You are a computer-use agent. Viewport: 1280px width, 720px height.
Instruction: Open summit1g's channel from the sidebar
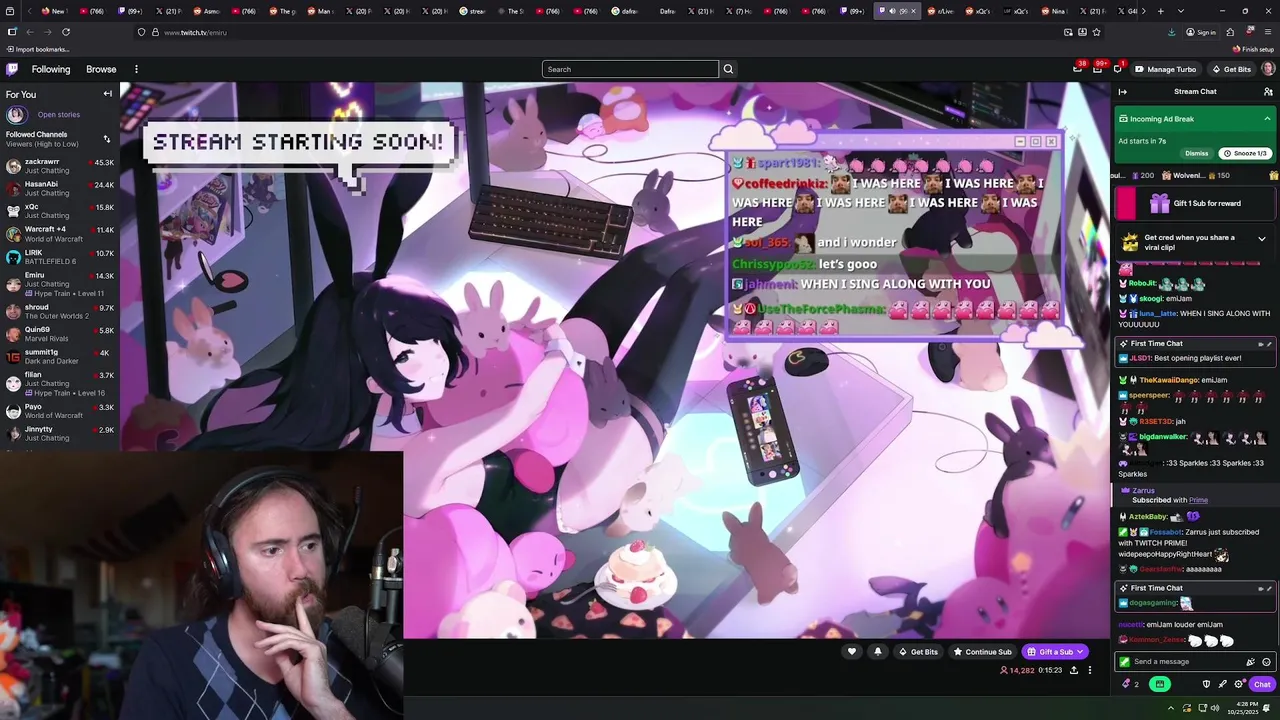coord(60,356)
